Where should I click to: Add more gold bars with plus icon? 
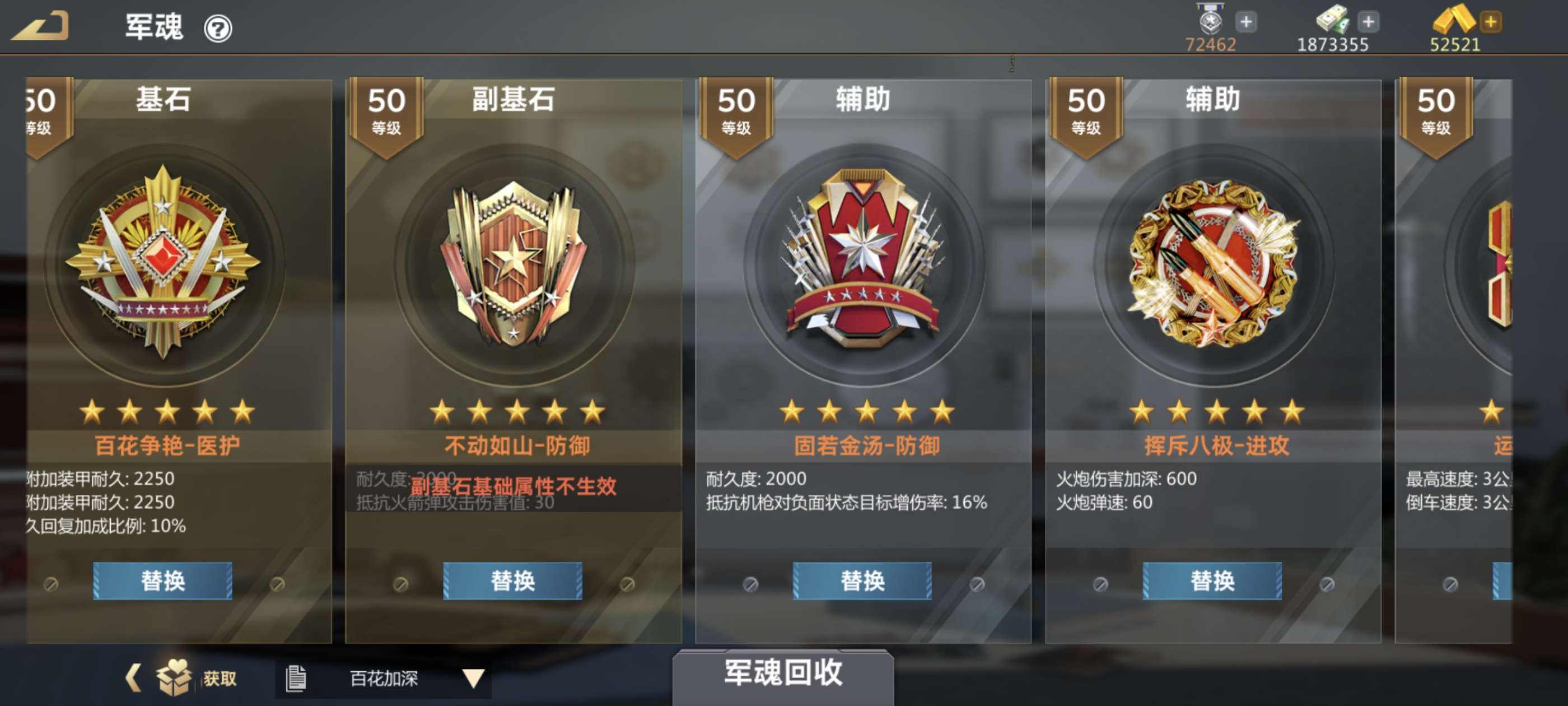[1490, 22]
